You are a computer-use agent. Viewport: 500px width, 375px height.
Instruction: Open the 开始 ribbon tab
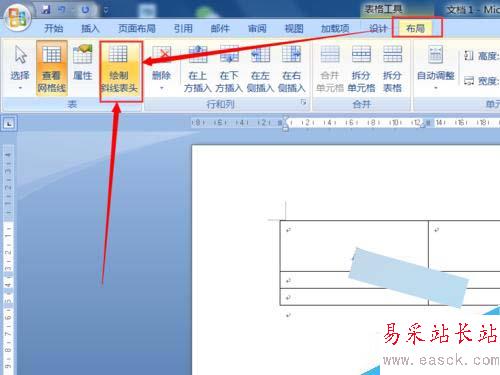coord(53,28)
